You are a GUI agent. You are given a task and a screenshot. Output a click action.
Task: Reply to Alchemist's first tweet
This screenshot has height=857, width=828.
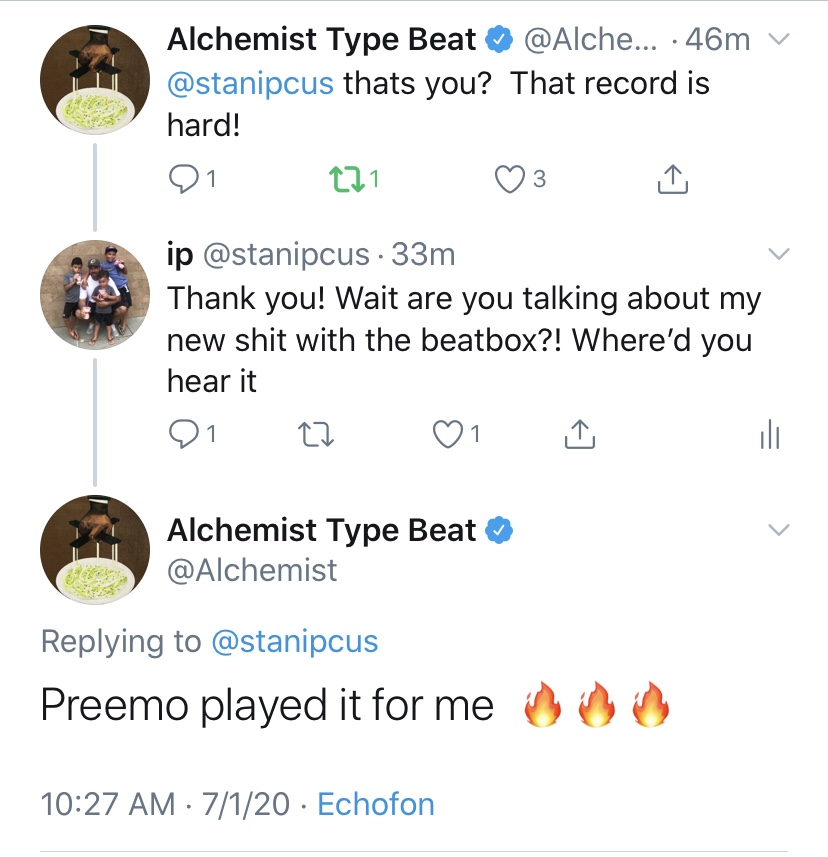(185, 179)
